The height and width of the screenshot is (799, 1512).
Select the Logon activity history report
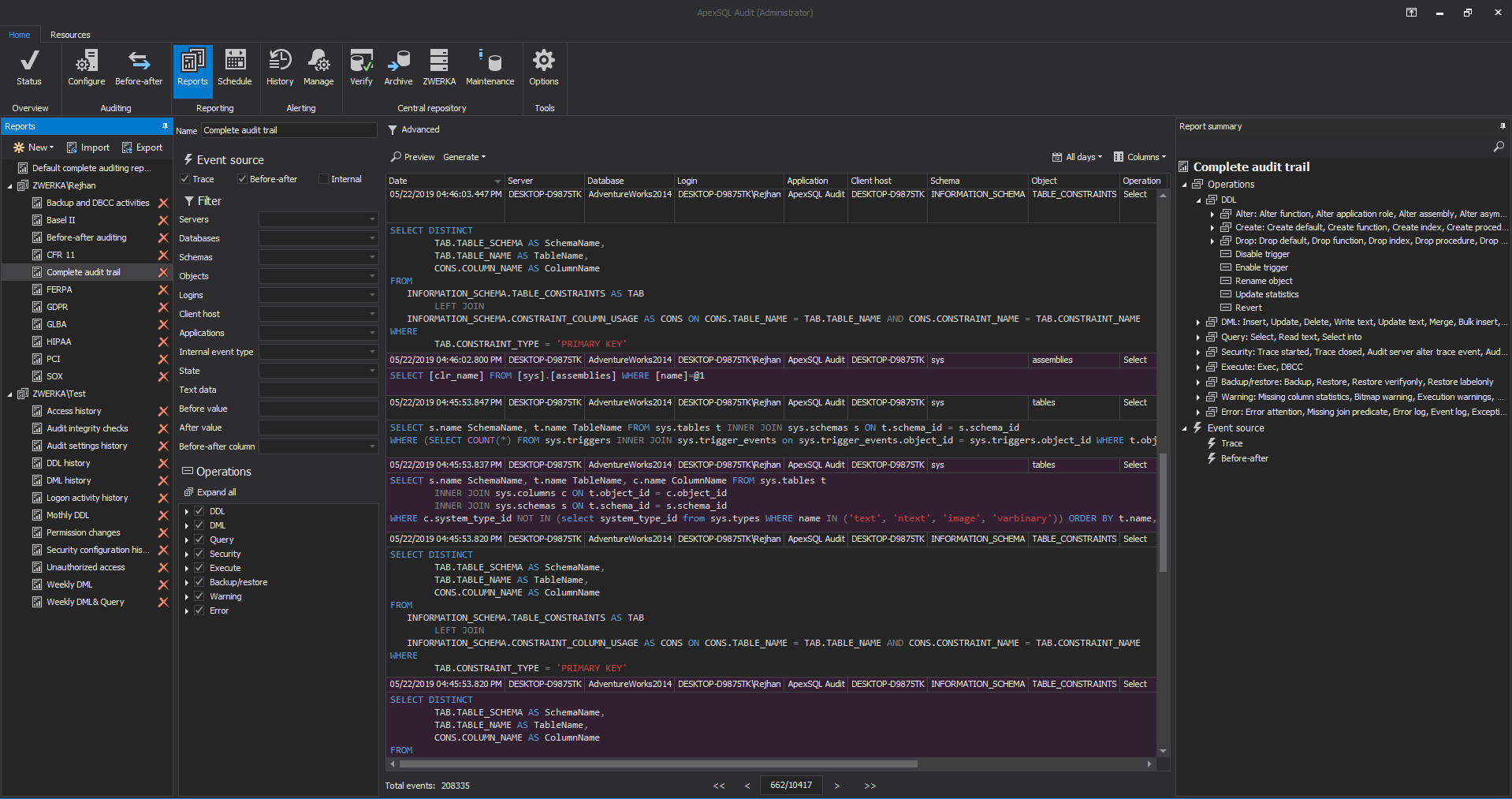click(87, 498)
